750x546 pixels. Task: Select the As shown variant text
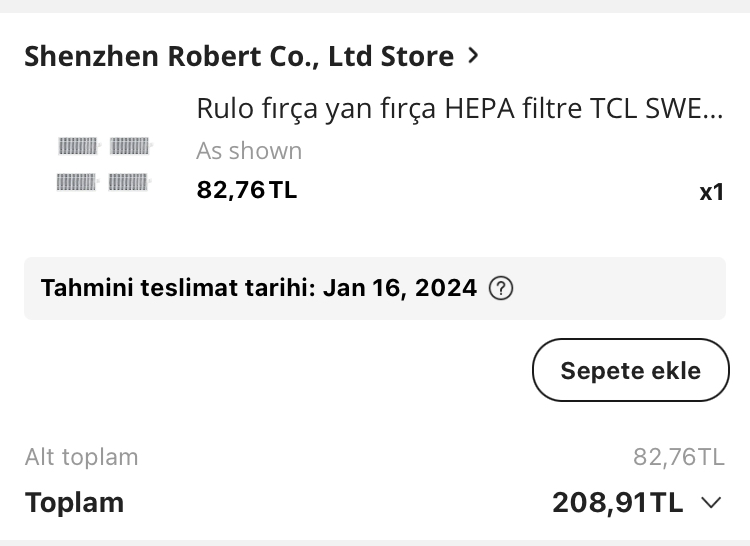pyautogui.click(x=249, y=151)
